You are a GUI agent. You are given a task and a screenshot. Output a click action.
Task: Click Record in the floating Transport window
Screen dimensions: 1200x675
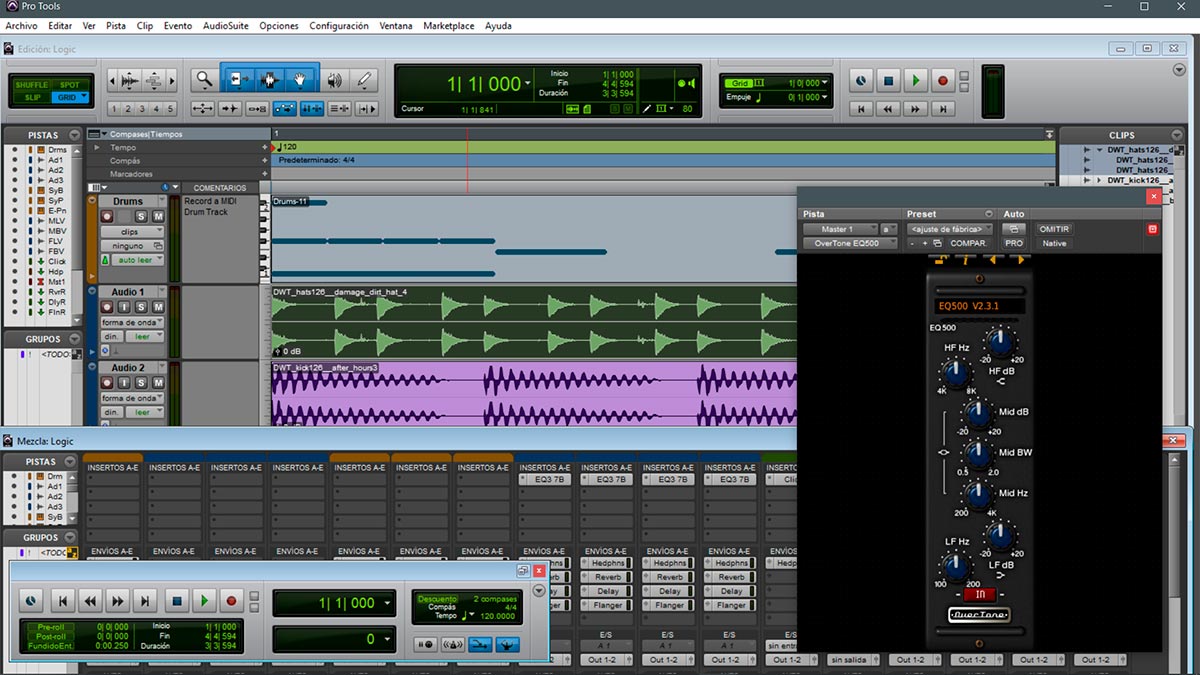[231, 601]
